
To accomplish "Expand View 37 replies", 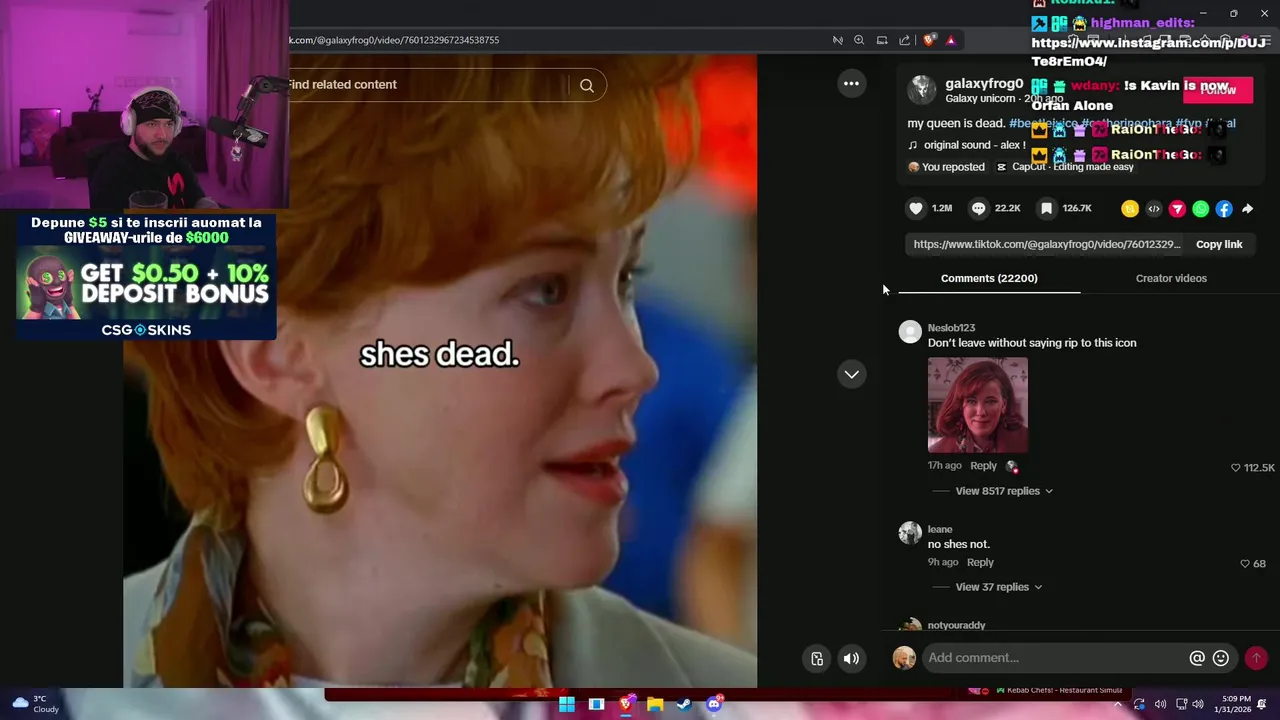I will (999, 587).
